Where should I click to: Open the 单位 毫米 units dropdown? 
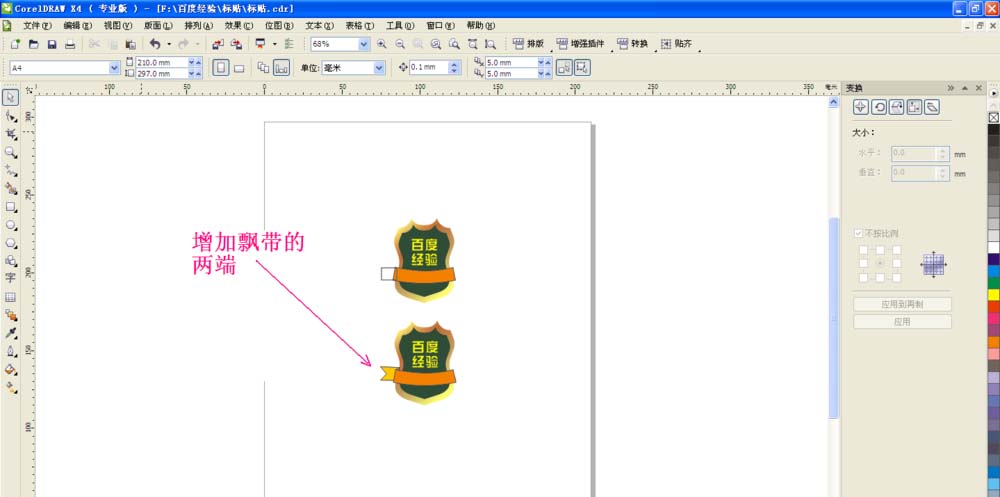379,68
